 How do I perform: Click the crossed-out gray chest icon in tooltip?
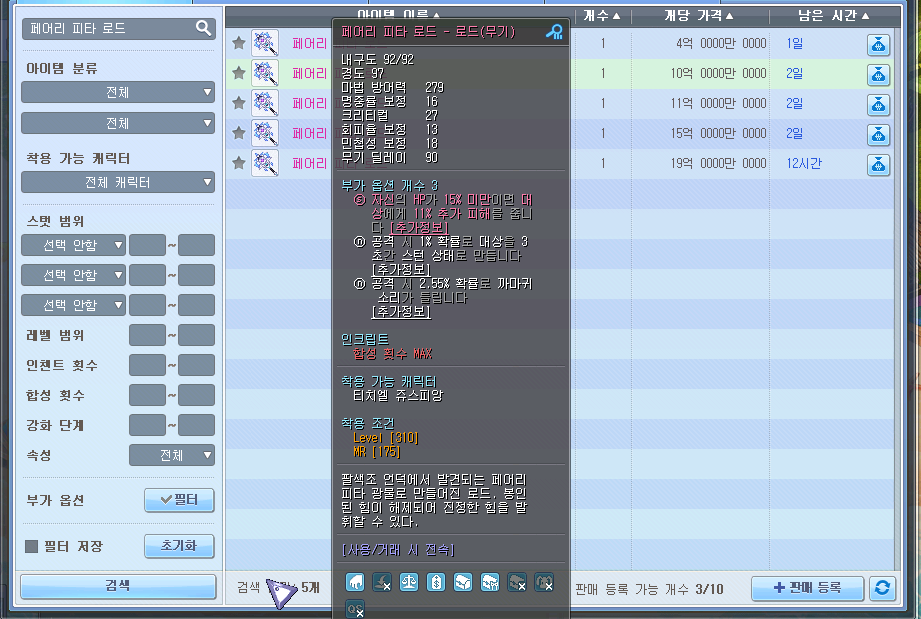pyautogui.click(x=517, y=582)
